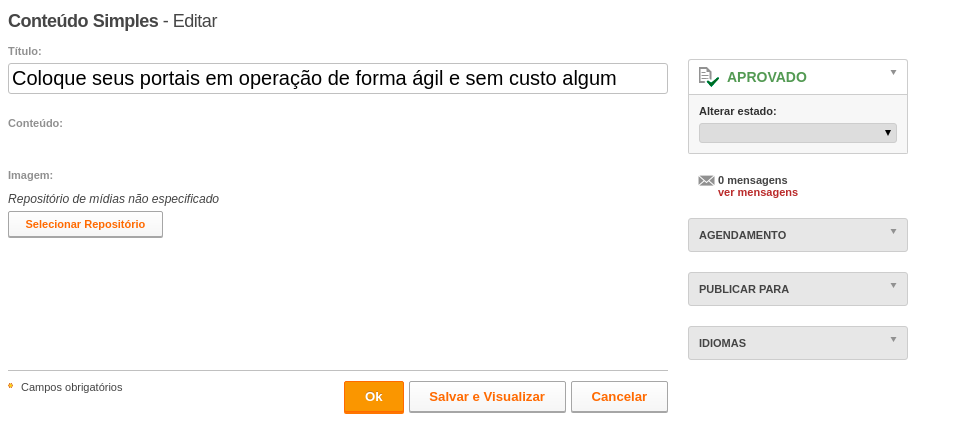Expand PUBLICAR PARA using its arrow

(894, 286)
